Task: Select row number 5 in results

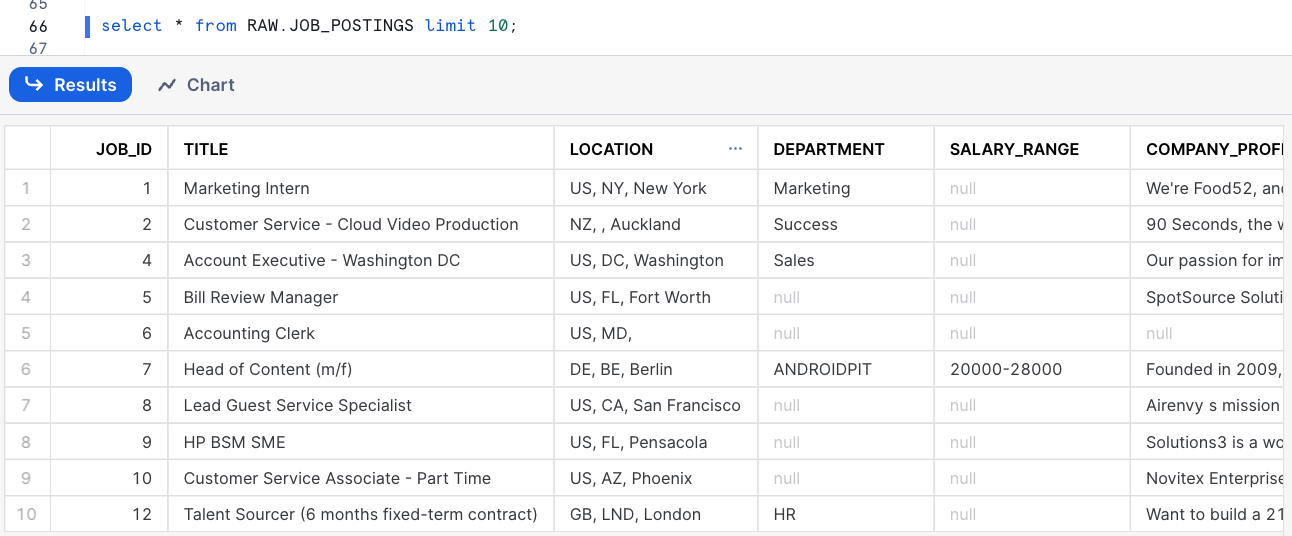Action: pyautogui.click(x=27, y=333)
